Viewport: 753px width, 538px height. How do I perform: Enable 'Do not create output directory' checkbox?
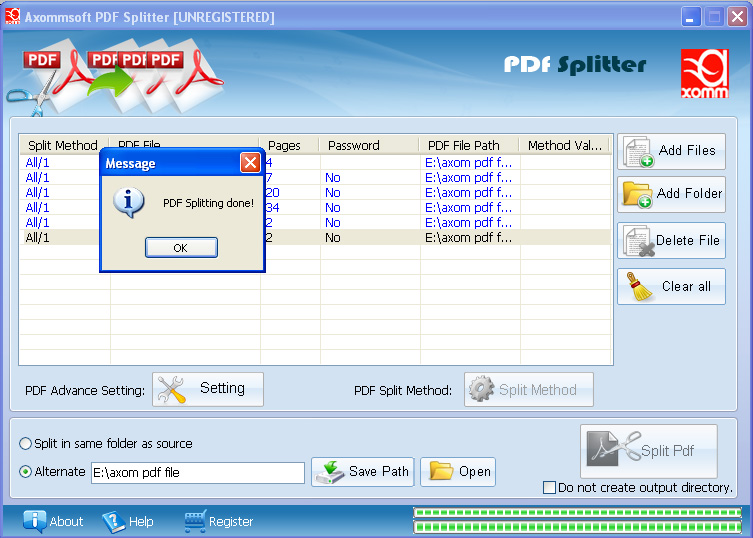pos(549,488)
